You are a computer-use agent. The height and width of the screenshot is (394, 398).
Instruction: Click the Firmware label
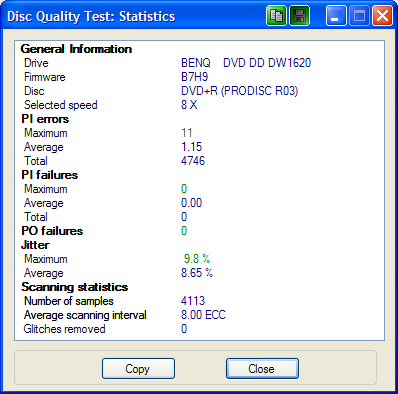coord(45,77)
